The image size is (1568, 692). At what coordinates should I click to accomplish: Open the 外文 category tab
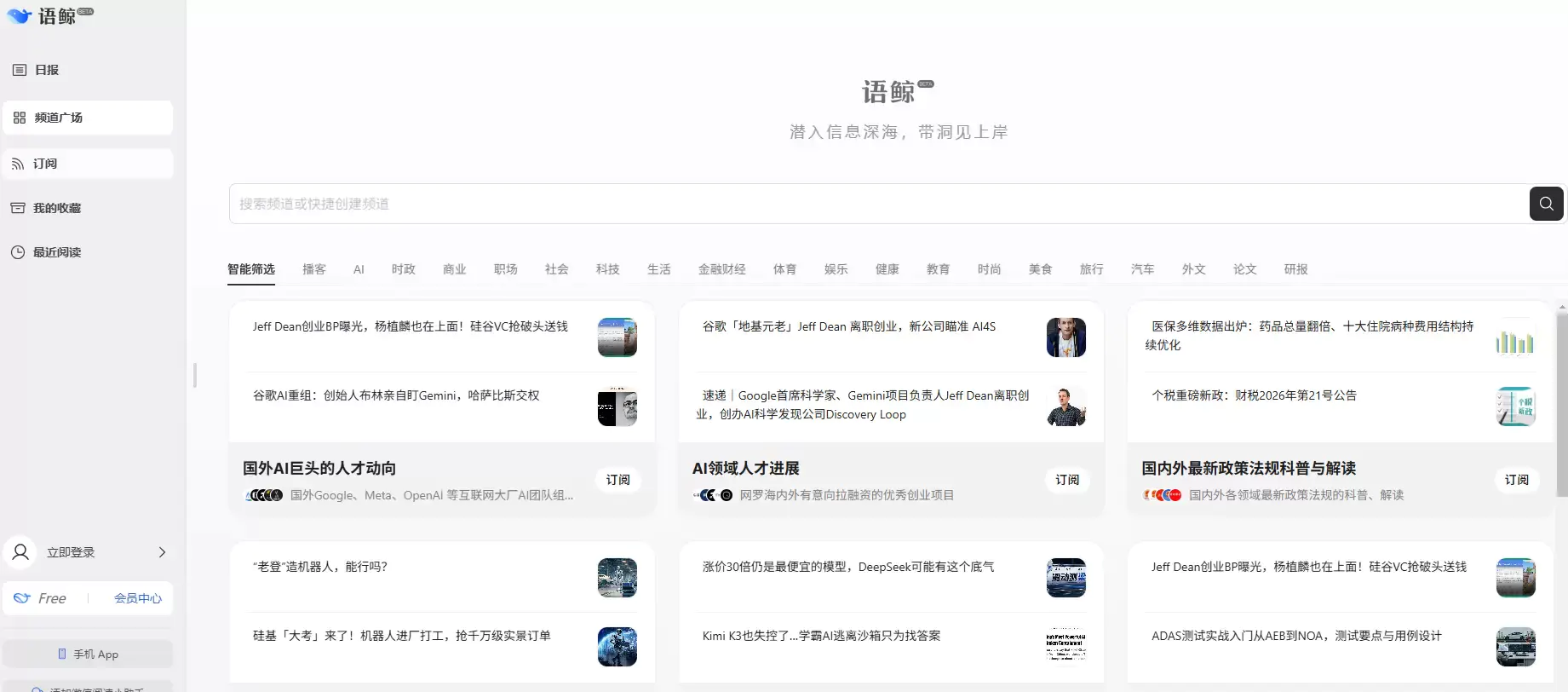coord(1194,269)
